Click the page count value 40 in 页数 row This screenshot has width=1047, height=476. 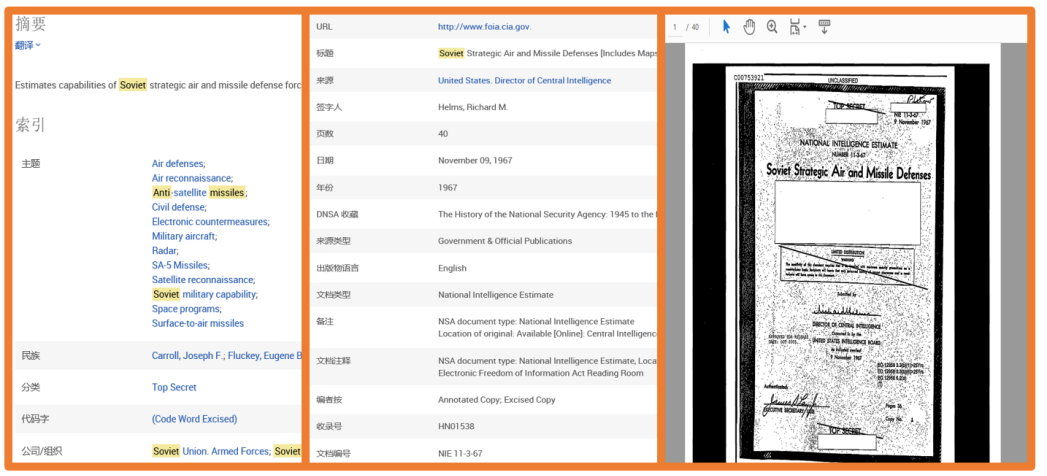443,134
